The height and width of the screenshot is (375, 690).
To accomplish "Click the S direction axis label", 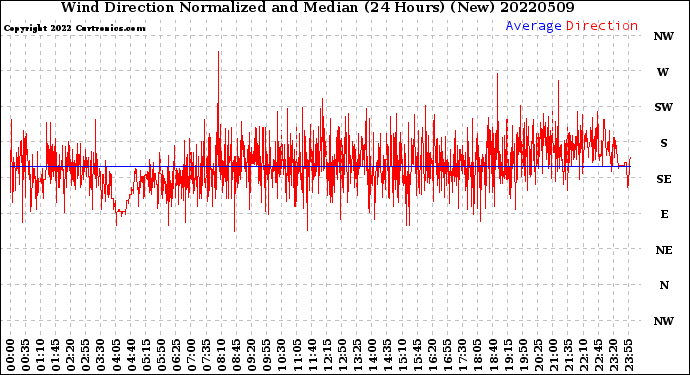I will pyautogui.click(x=664, y=143).
